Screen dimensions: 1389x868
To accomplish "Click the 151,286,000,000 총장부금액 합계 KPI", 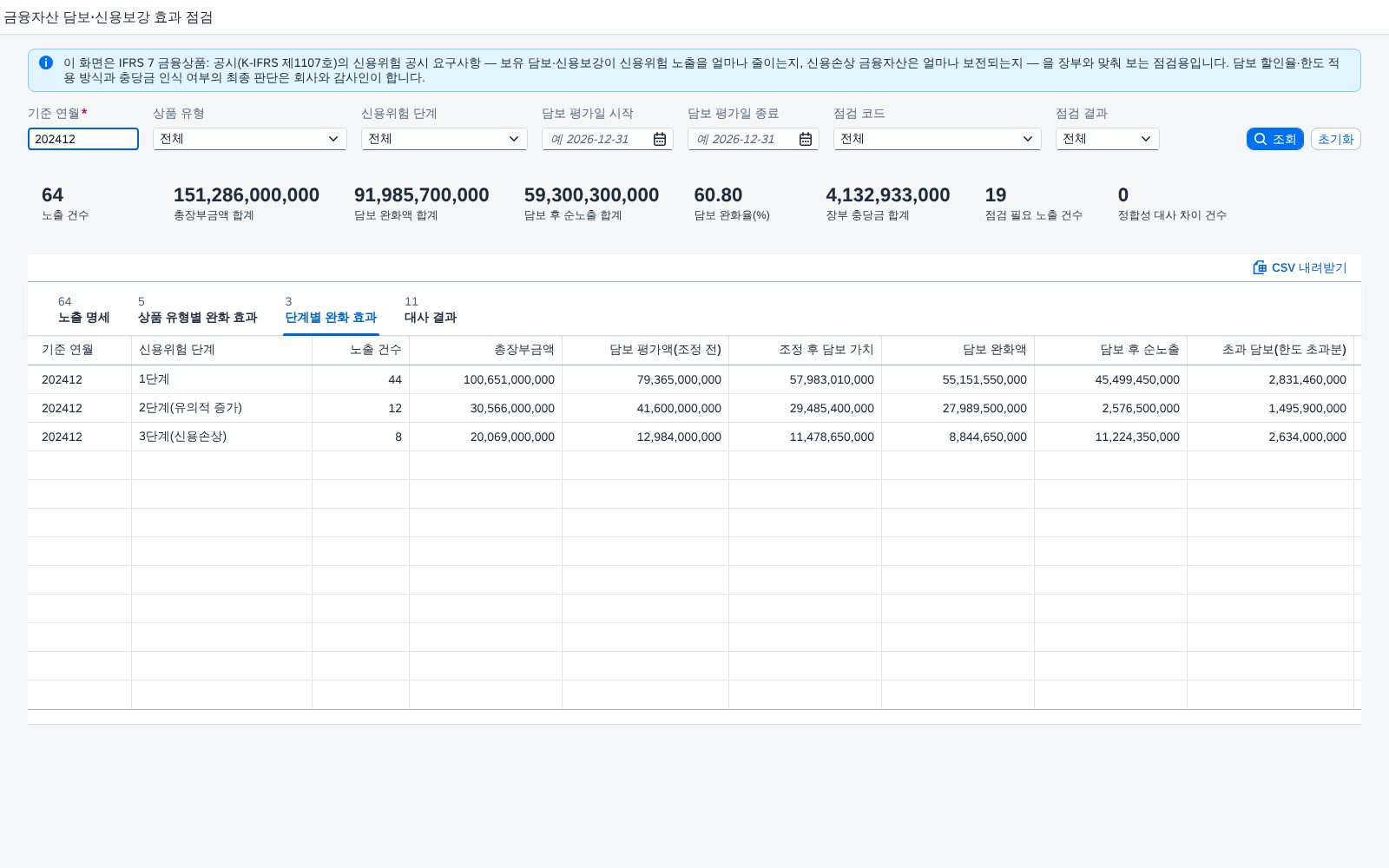I will [x=247, y=203].
